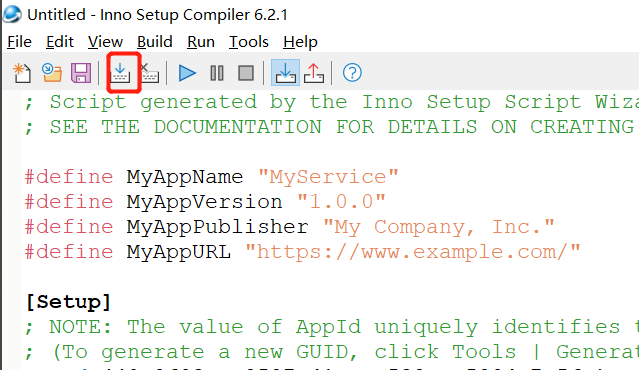Open the Run menu
The image size is (639, 370).
201,42
